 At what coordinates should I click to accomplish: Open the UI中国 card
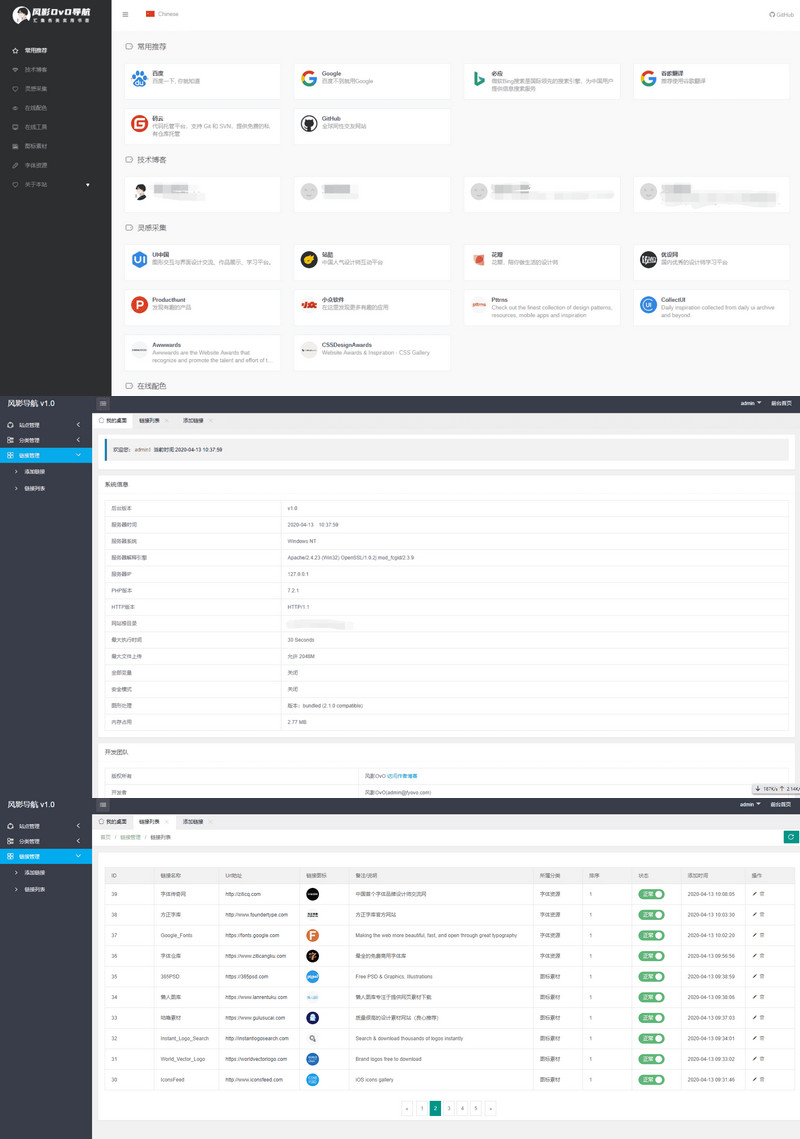tap(203, 262)
